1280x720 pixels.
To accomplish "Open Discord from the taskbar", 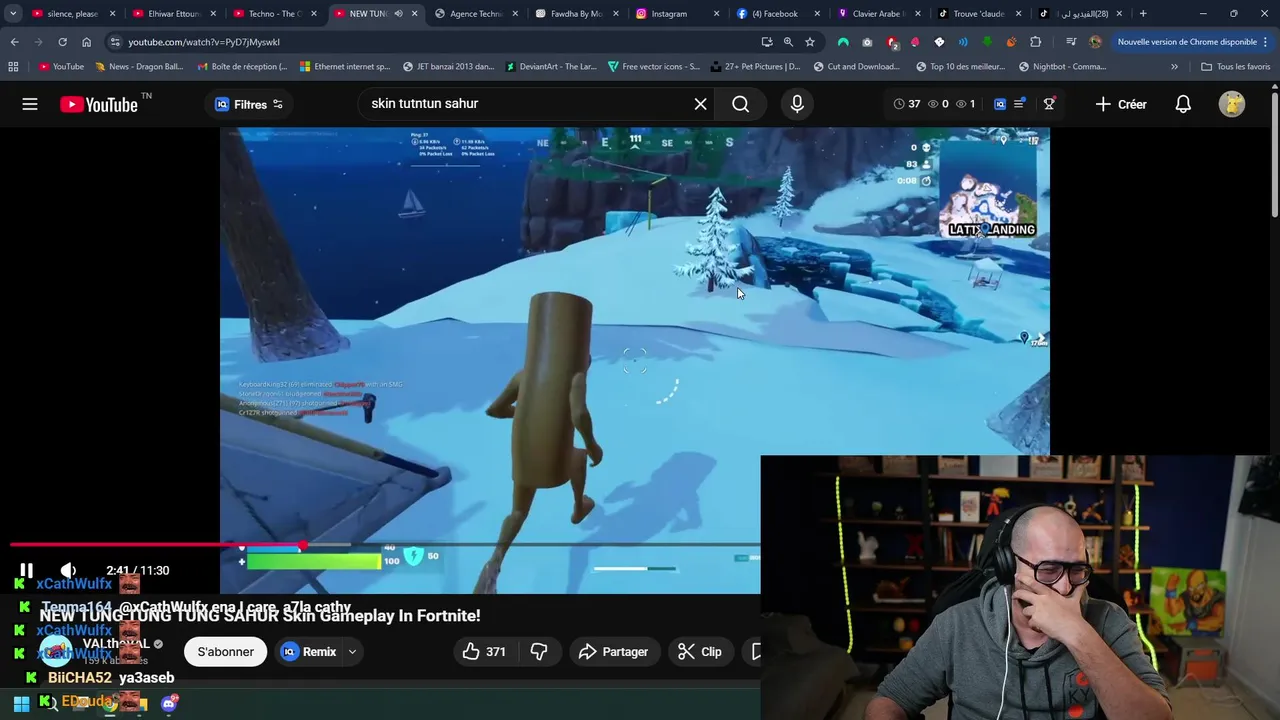I will (169, 703).
